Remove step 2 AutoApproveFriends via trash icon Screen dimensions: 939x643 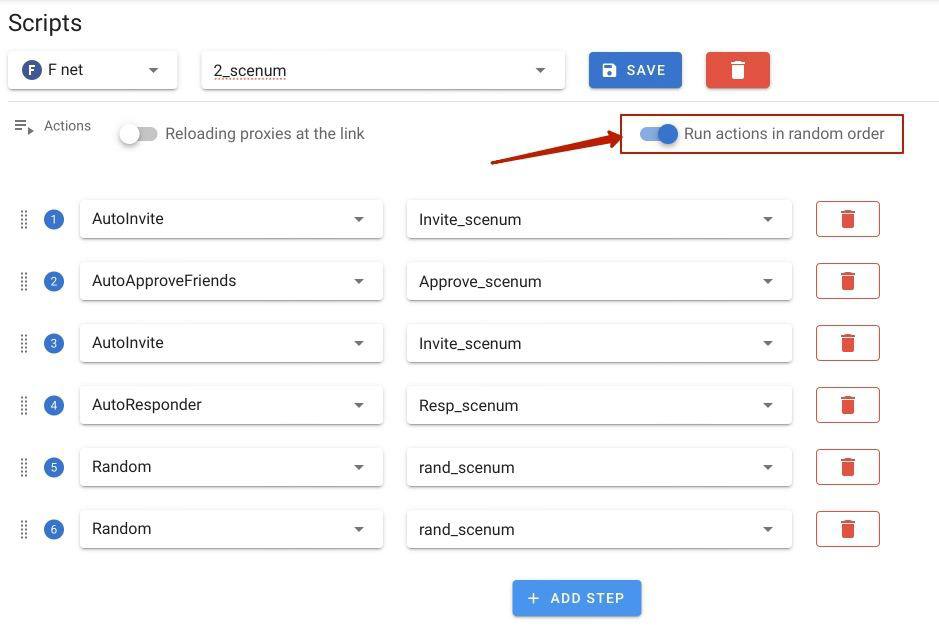(847, 281)
